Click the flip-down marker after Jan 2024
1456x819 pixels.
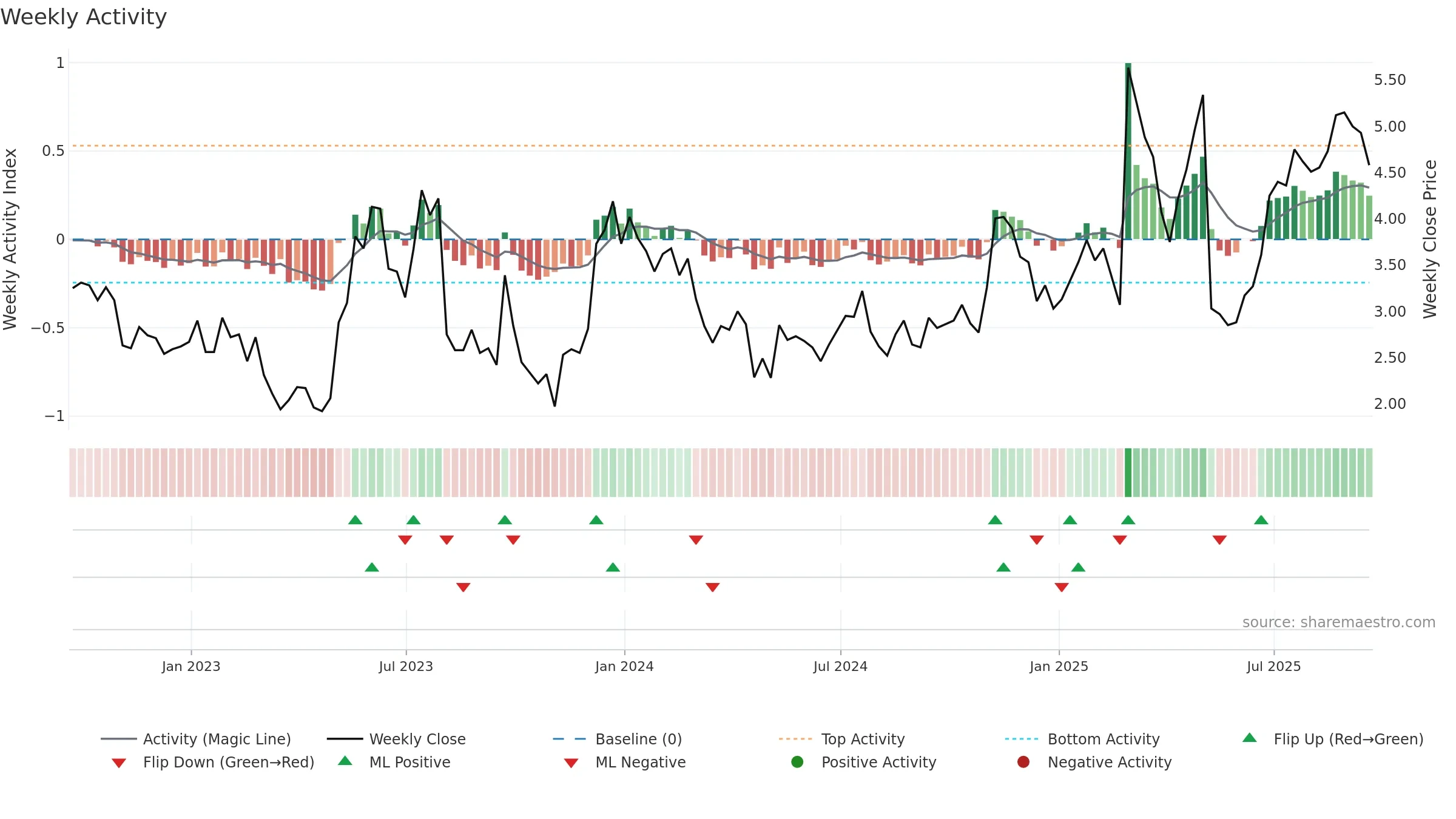point(696,540)
